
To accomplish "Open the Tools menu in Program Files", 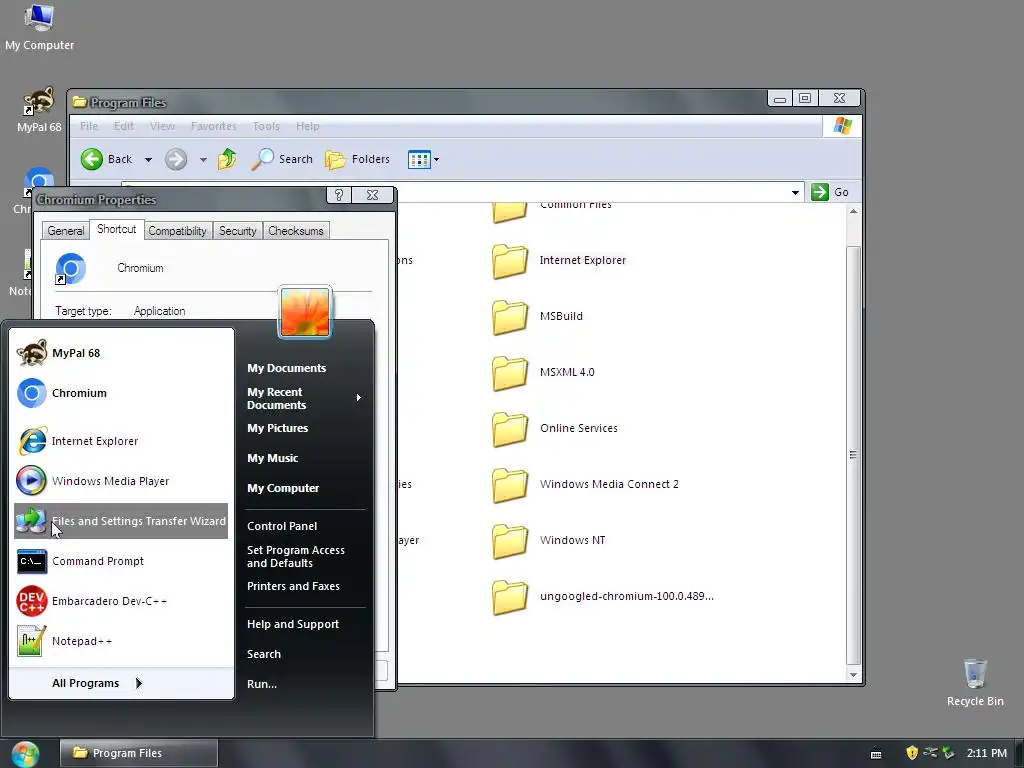I will (266, 126).
